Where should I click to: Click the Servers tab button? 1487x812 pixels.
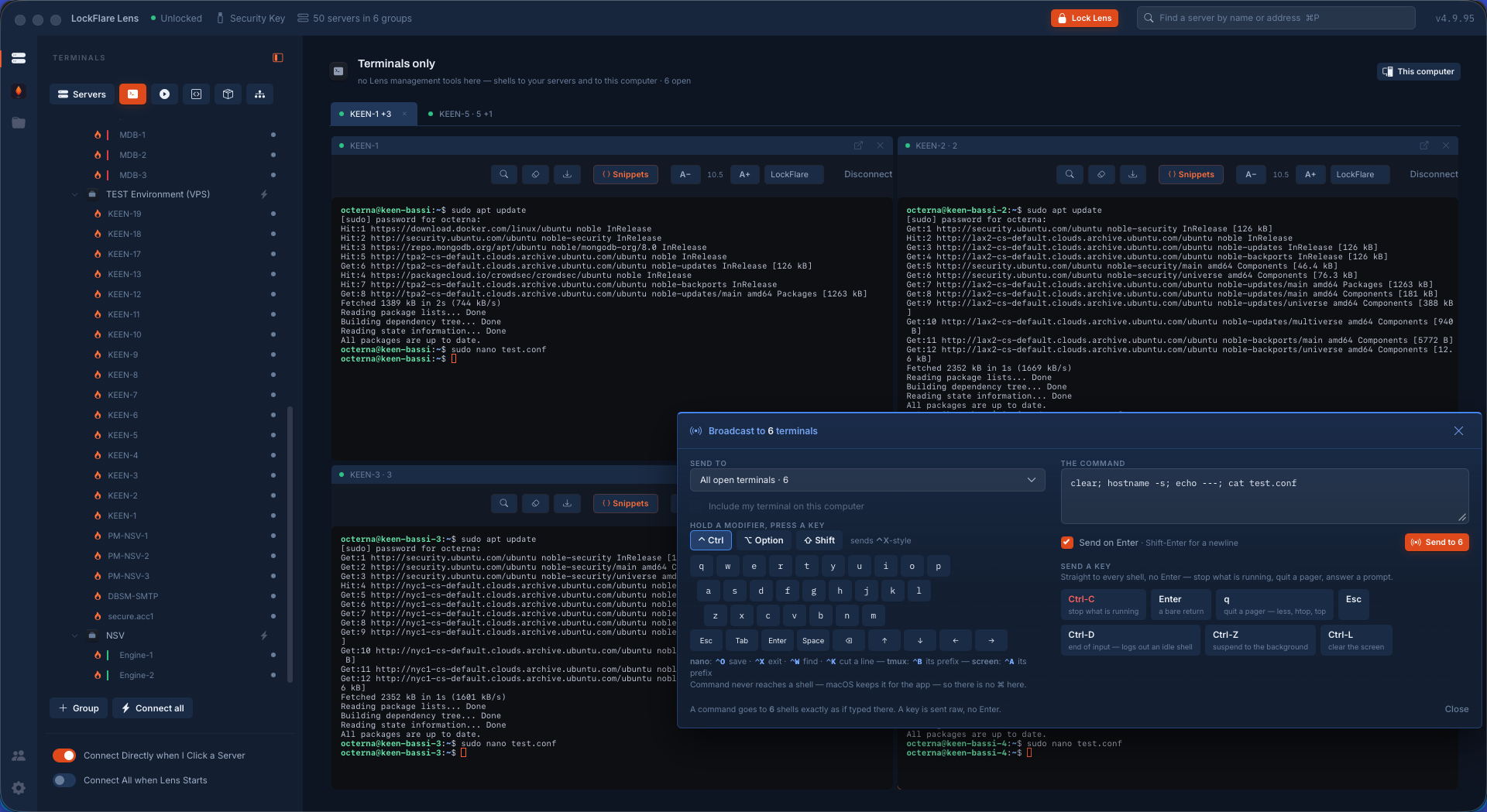click(x=82, y=94)
